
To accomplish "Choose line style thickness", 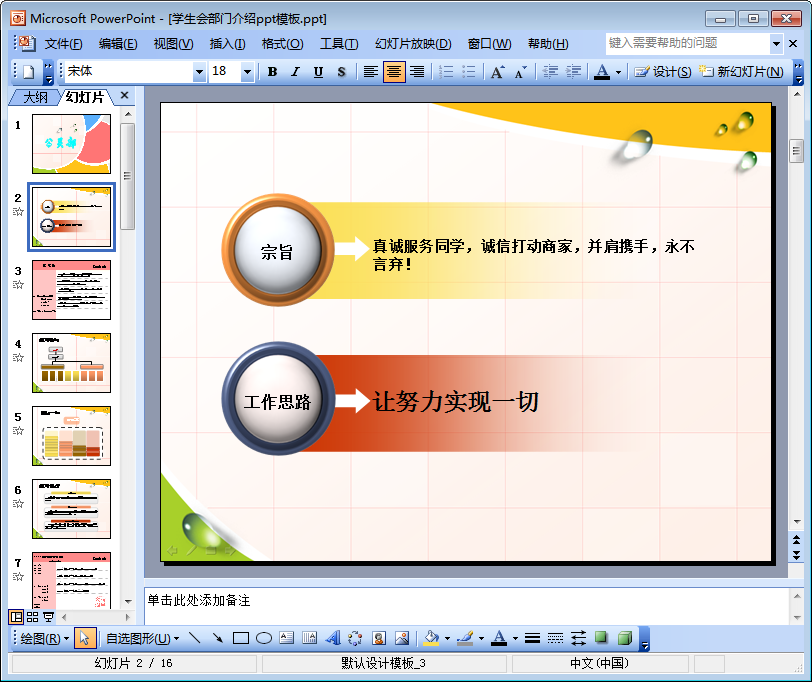I will 532,638.
